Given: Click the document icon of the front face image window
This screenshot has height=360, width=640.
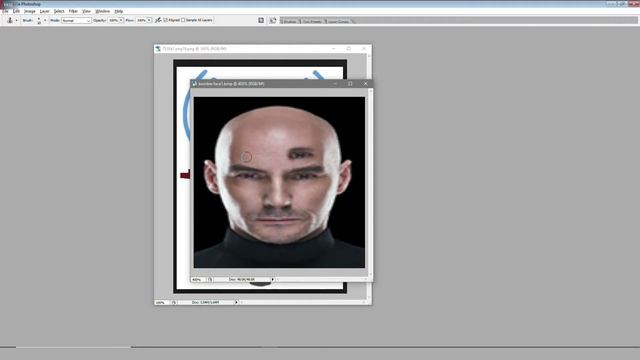Looking at the screenshot, I should click(x=195, y=84).
